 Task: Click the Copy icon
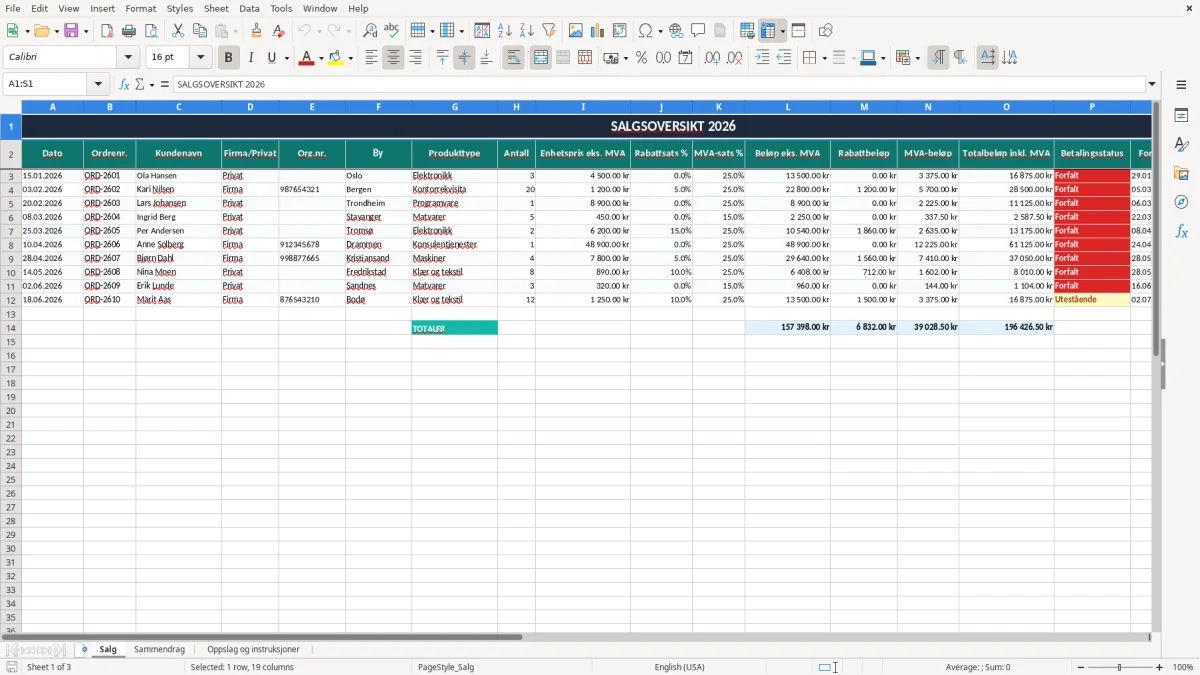tap(200, 31)
